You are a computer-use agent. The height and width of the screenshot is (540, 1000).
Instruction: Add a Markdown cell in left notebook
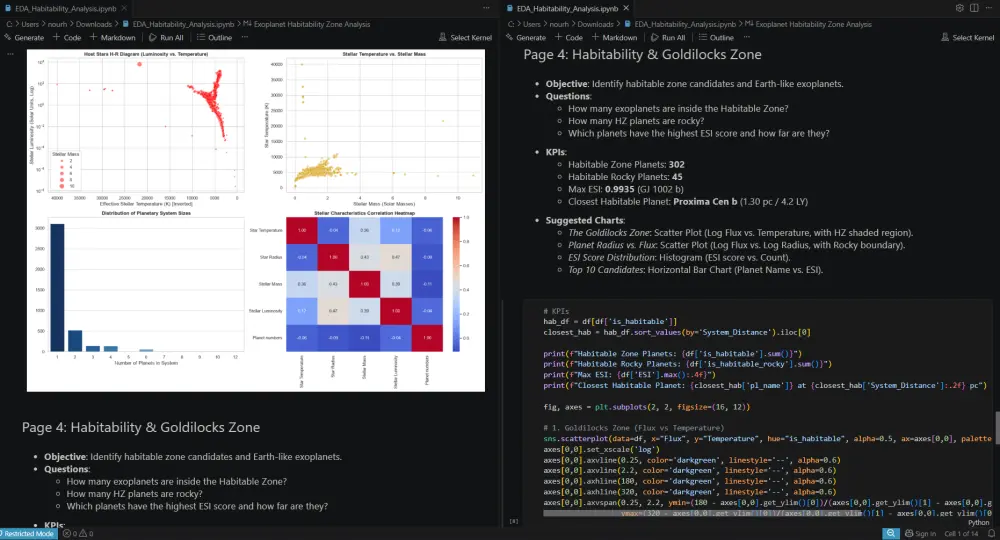(x=112, y=38)
